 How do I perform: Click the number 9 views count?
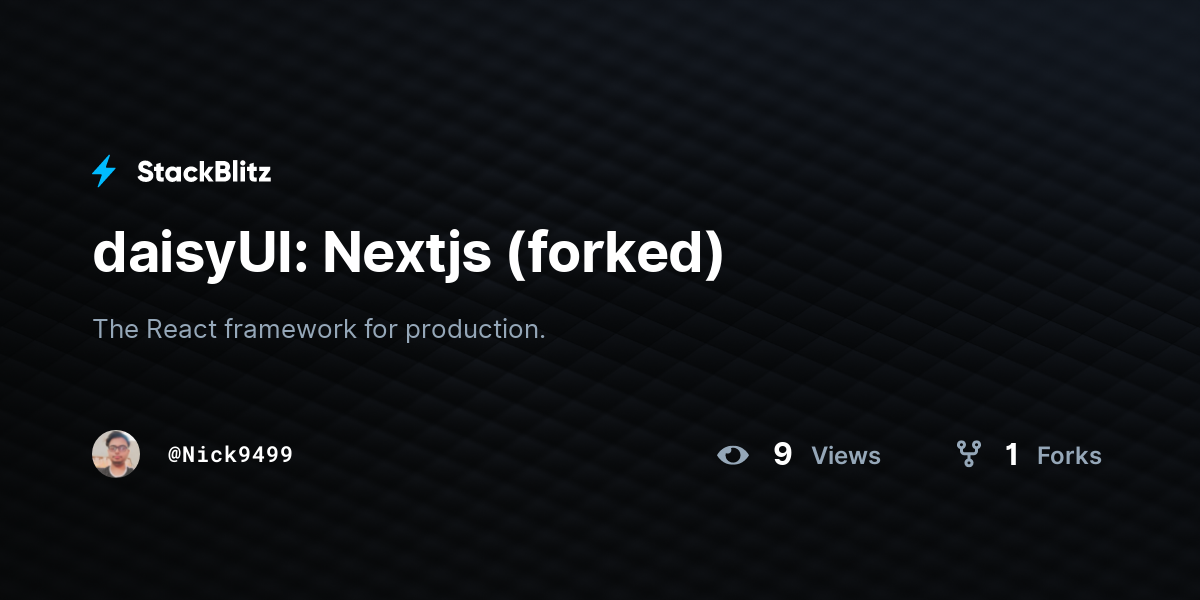pyautogui.click(x=783, y=455)
